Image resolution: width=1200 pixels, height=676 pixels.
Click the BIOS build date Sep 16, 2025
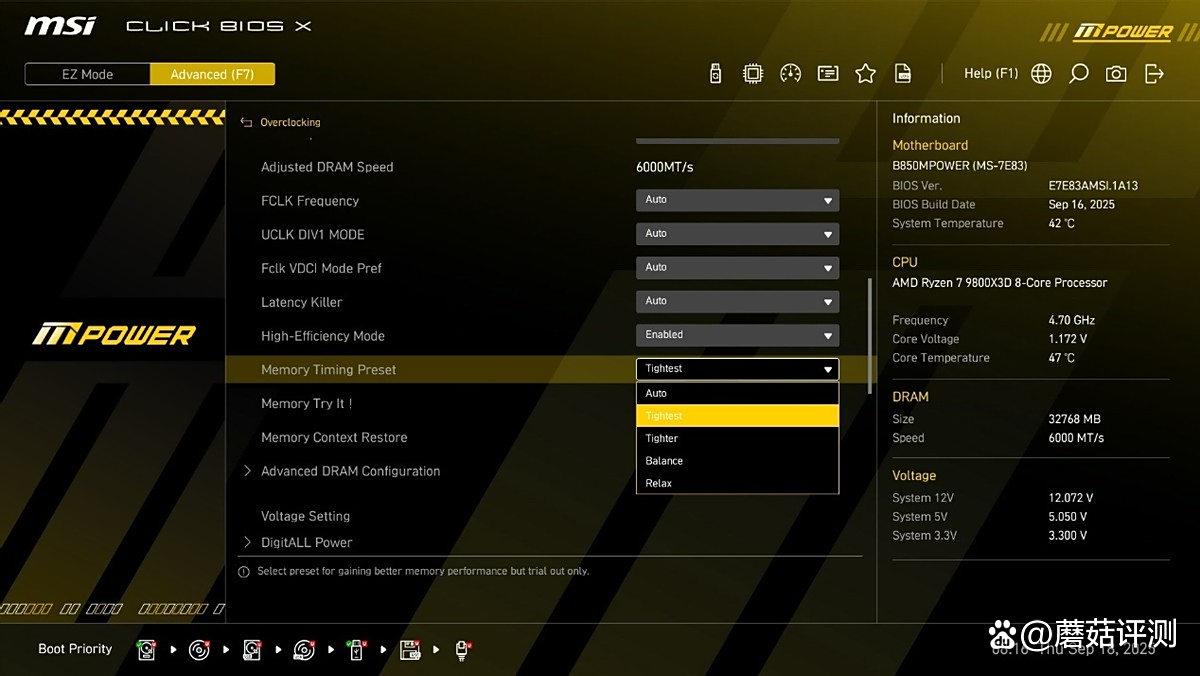click(x=1081, y=205)
